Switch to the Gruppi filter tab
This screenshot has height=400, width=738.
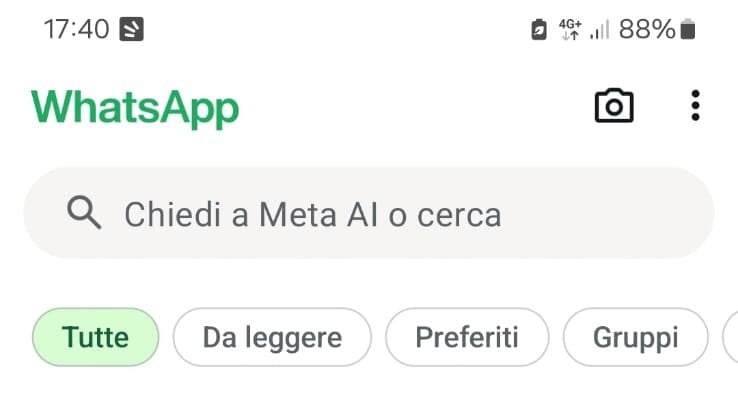coord(635,337)
